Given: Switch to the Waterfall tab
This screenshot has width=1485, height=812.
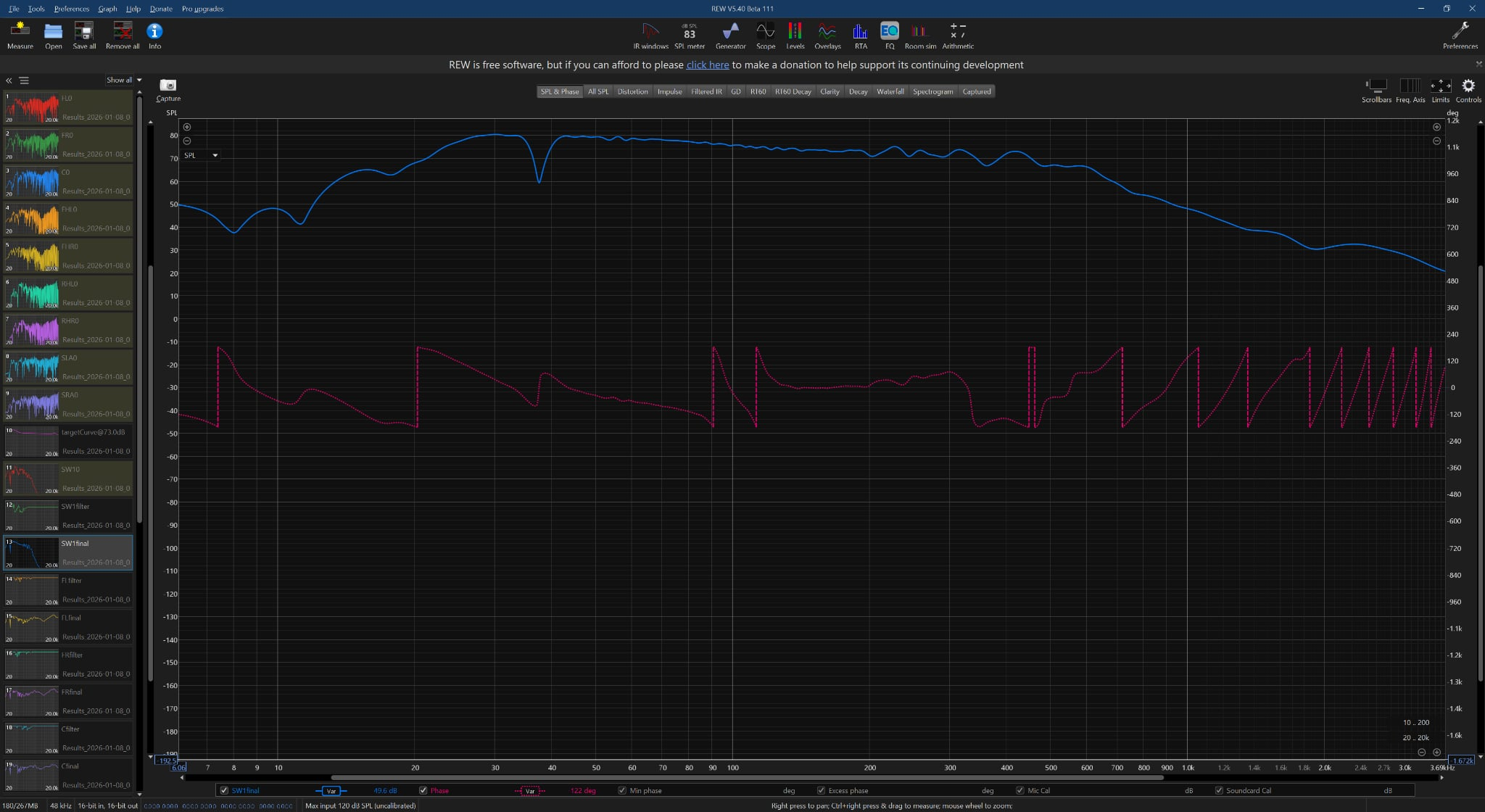Looking at the screenshot, I should (x=890, y=91).
